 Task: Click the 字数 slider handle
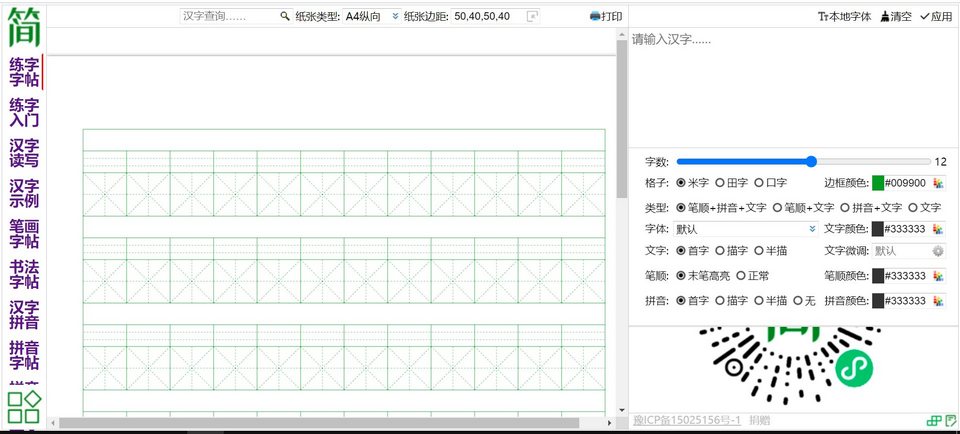pos(811,161)
